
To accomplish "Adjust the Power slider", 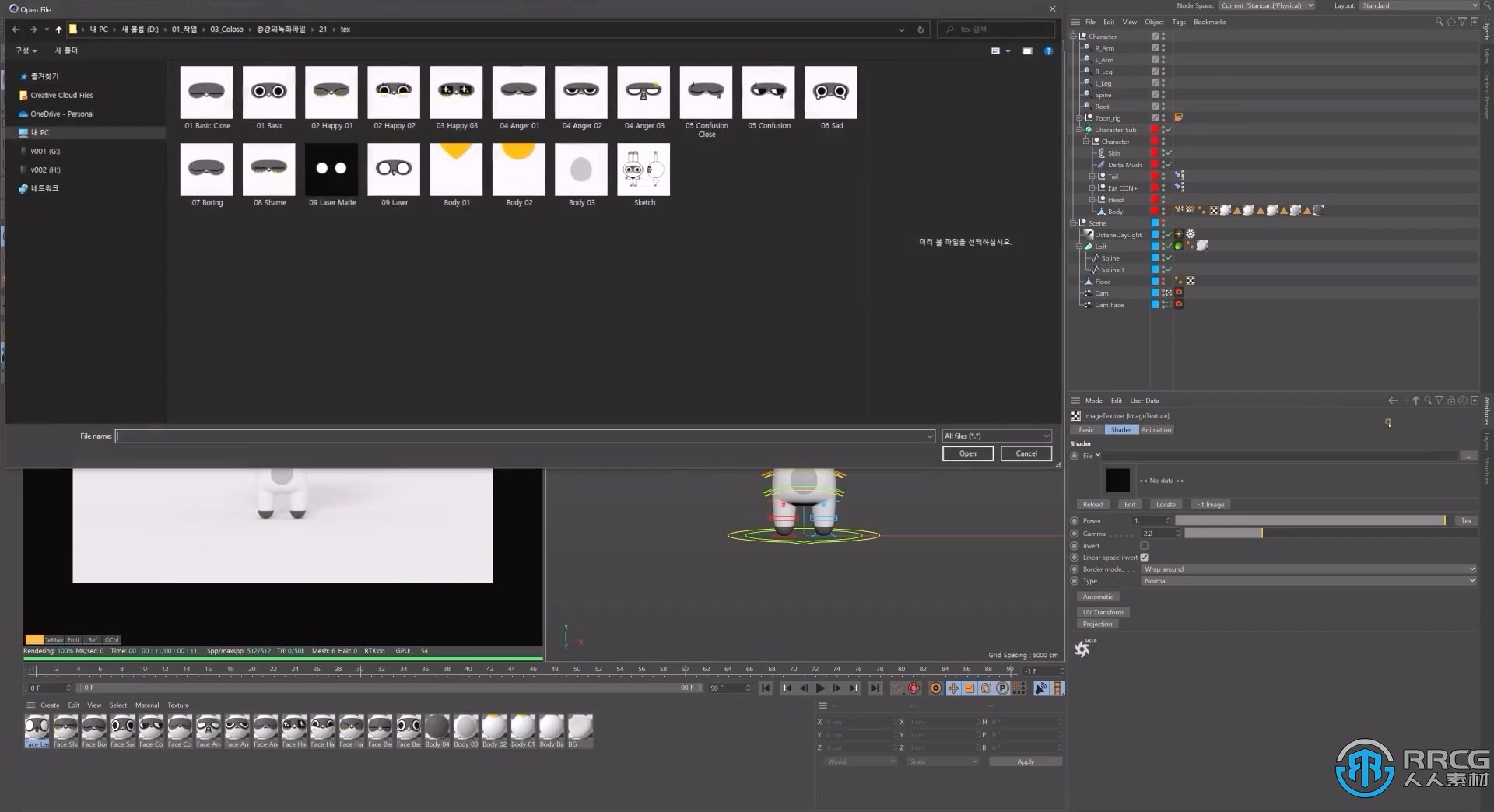I will pos(1310,520).
